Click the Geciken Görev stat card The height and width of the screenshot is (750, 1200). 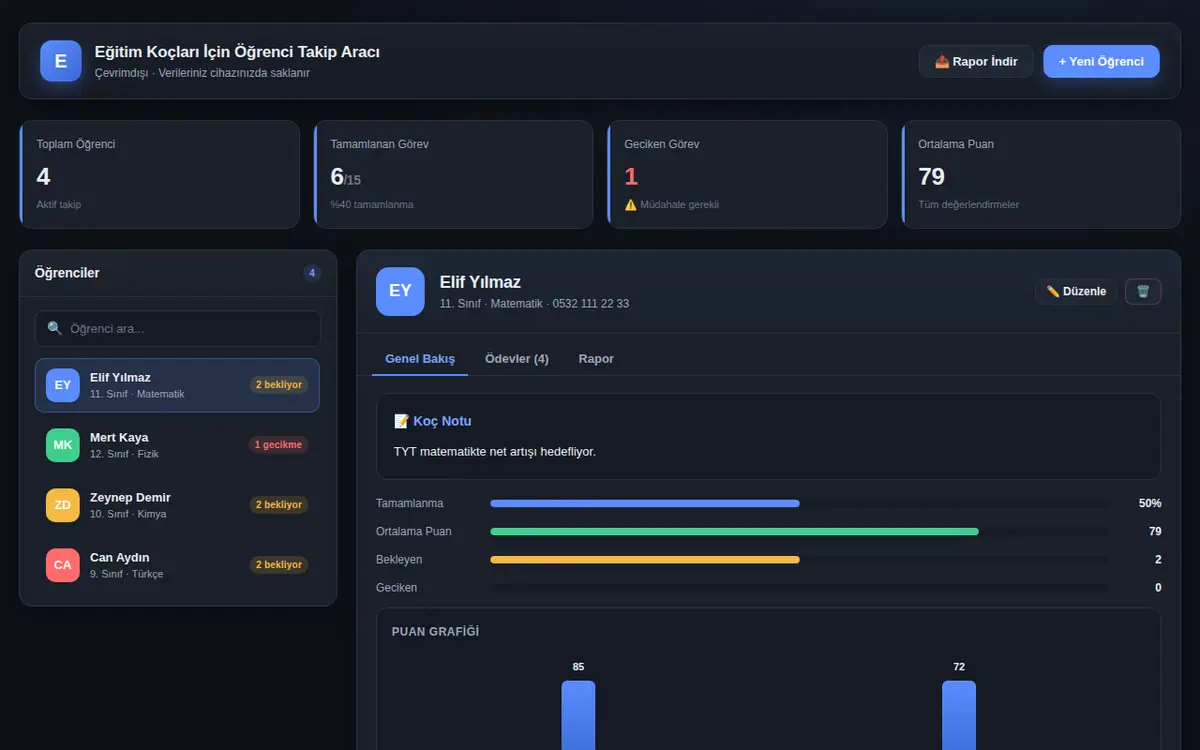(x=747, y=174)
